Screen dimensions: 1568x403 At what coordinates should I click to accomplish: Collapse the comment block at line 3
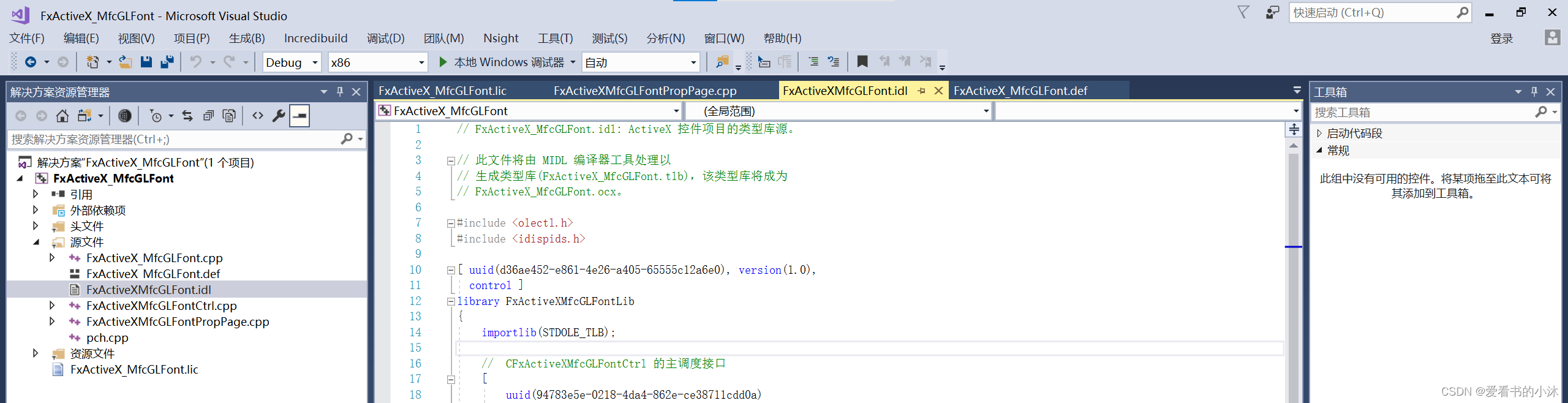451,161
